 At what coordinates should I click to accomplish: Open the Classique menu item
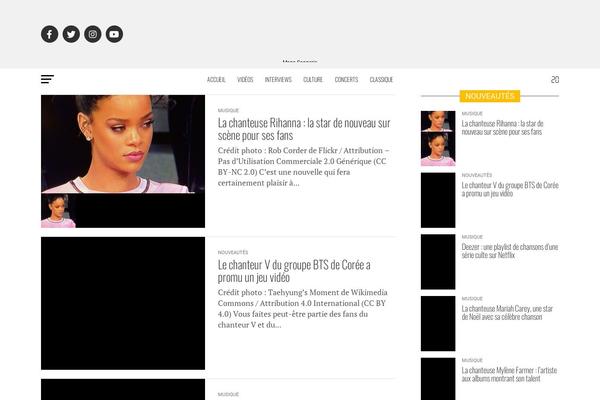click(x=381, y=80)
